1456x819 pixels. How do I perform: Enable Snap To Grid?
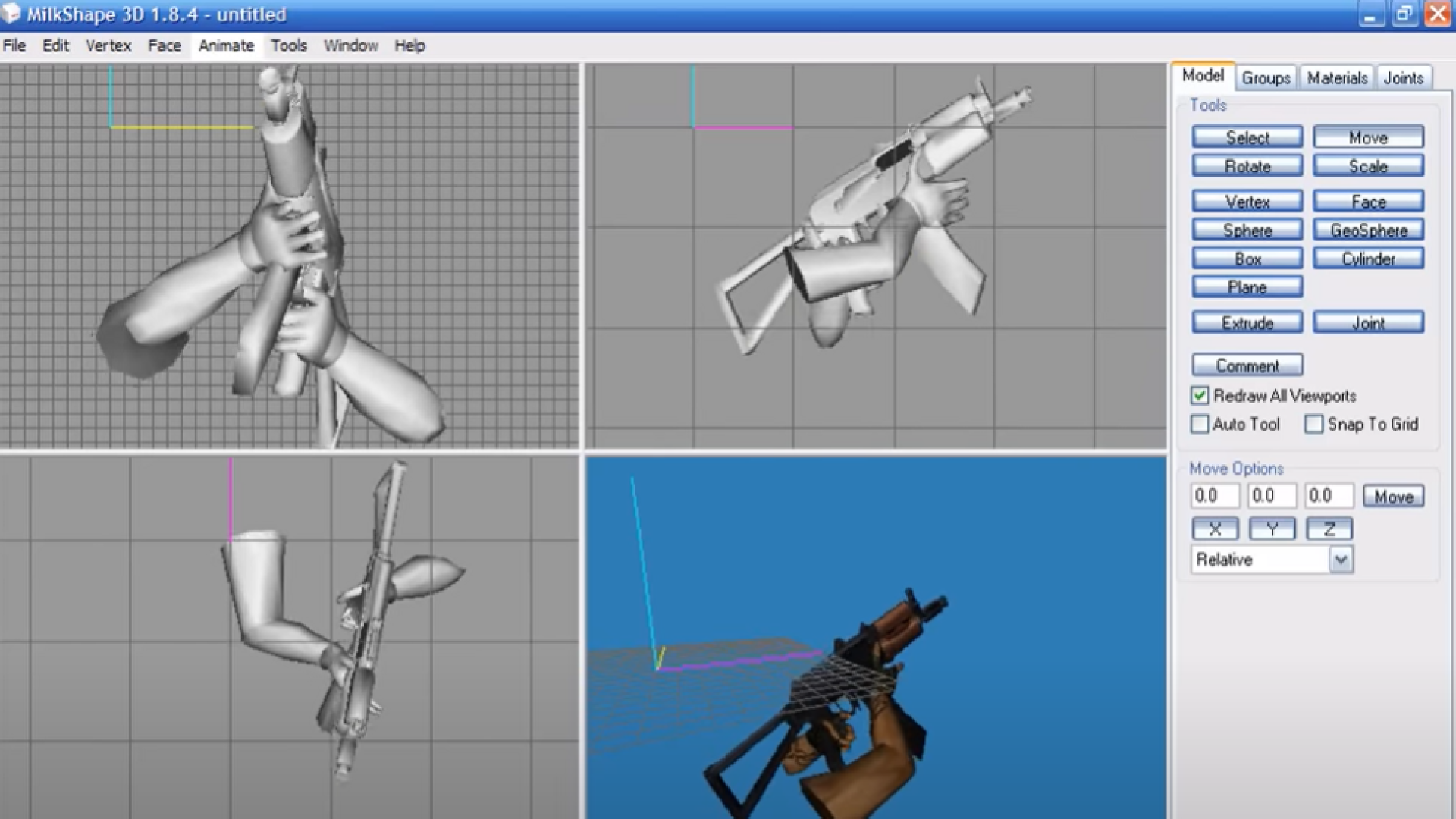tap(1314, 425)
